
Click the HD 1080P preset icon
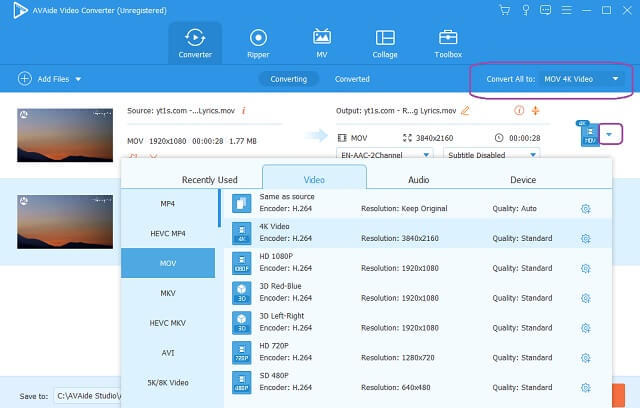[242, 263]
